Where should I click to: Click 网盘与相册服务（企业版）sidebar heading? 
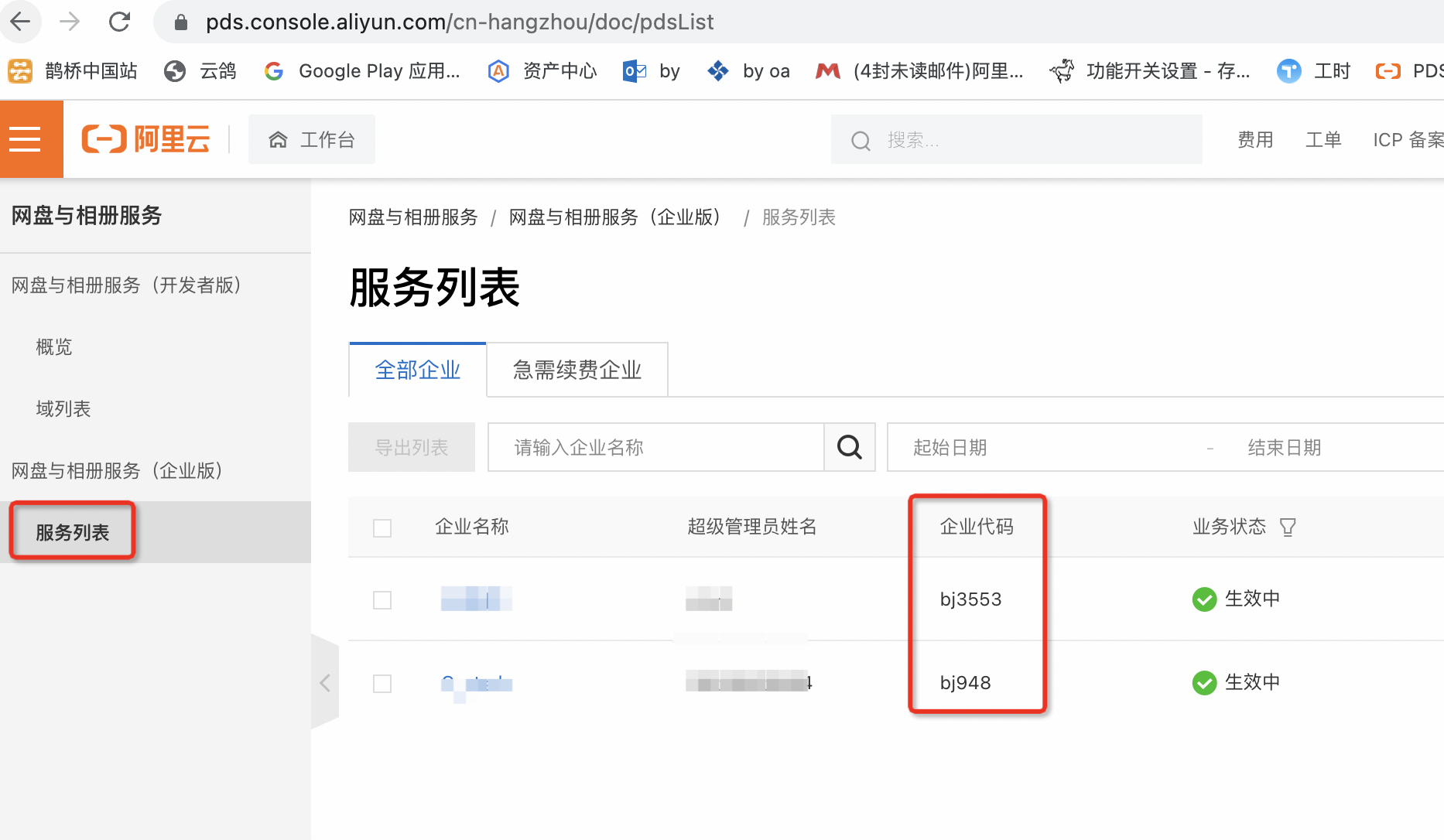coord(117,471)
